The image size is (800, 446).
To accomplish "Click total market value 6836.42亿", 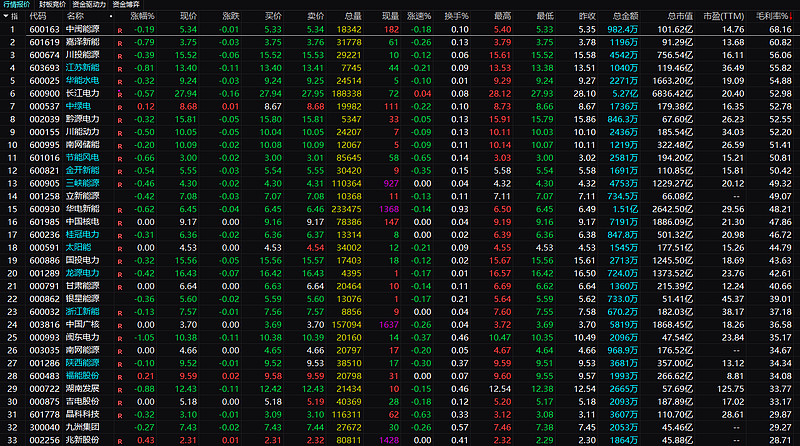I will click(x=672, y=93).
